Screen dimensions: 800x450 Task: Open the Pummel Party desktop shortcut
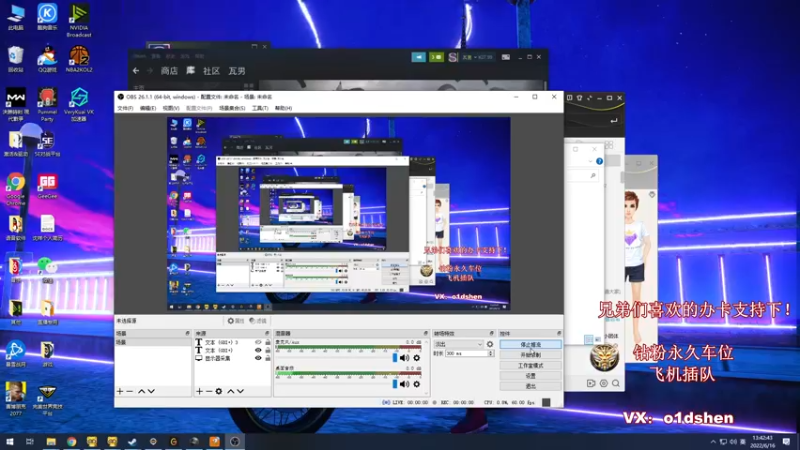(x=47, y=105)
